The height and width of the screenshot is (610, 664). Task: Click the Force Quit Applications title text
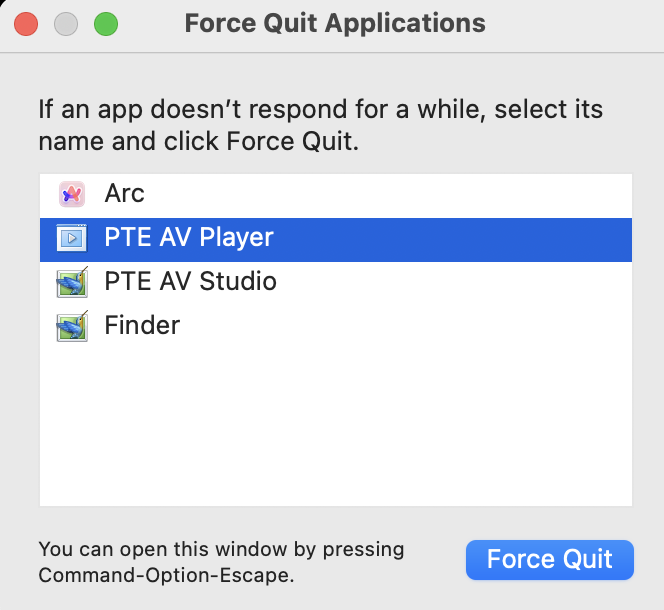point(335,23)
